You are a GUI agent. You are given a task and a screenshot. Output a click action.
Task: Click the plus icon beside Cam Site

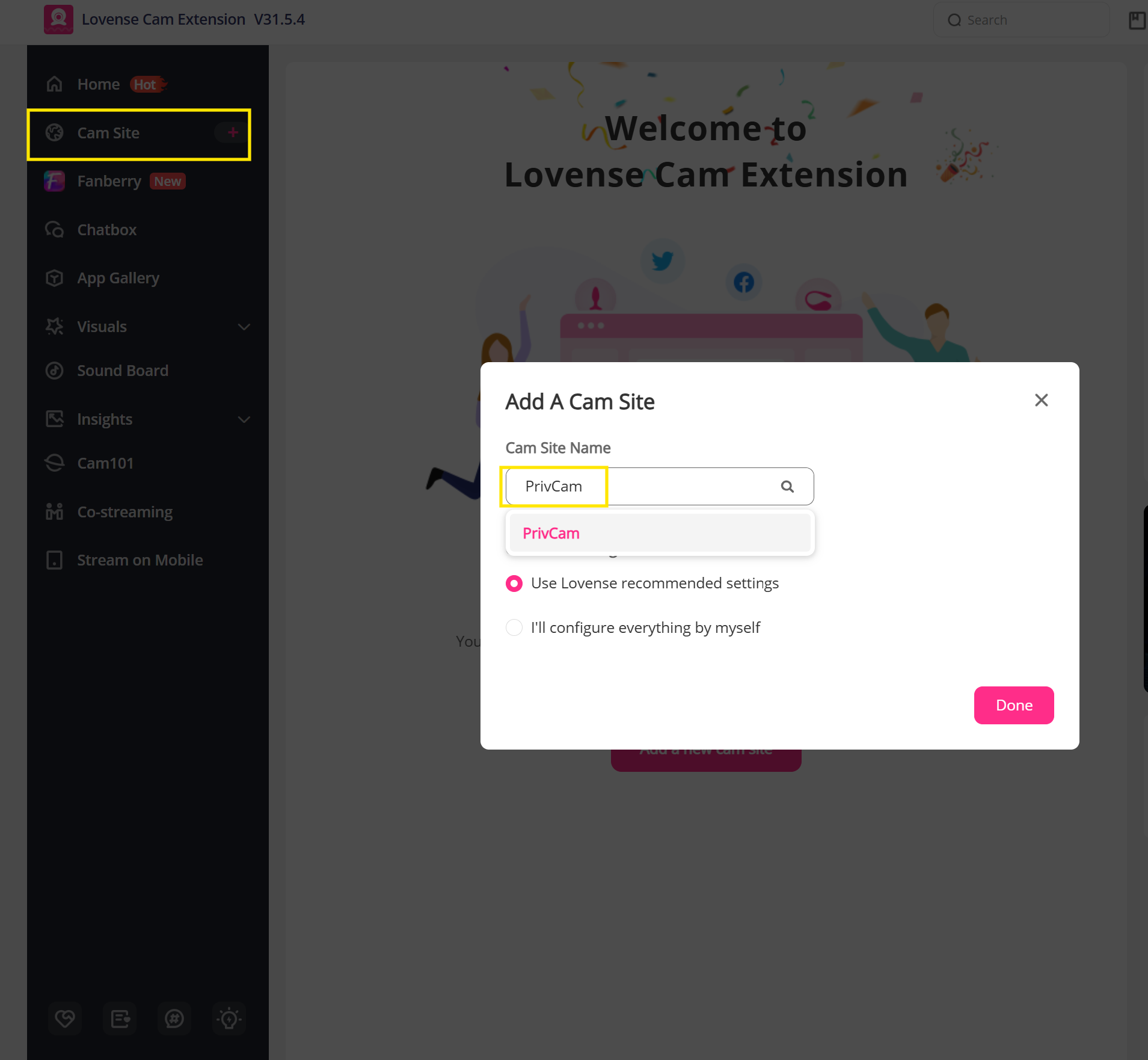pos(233,132)
